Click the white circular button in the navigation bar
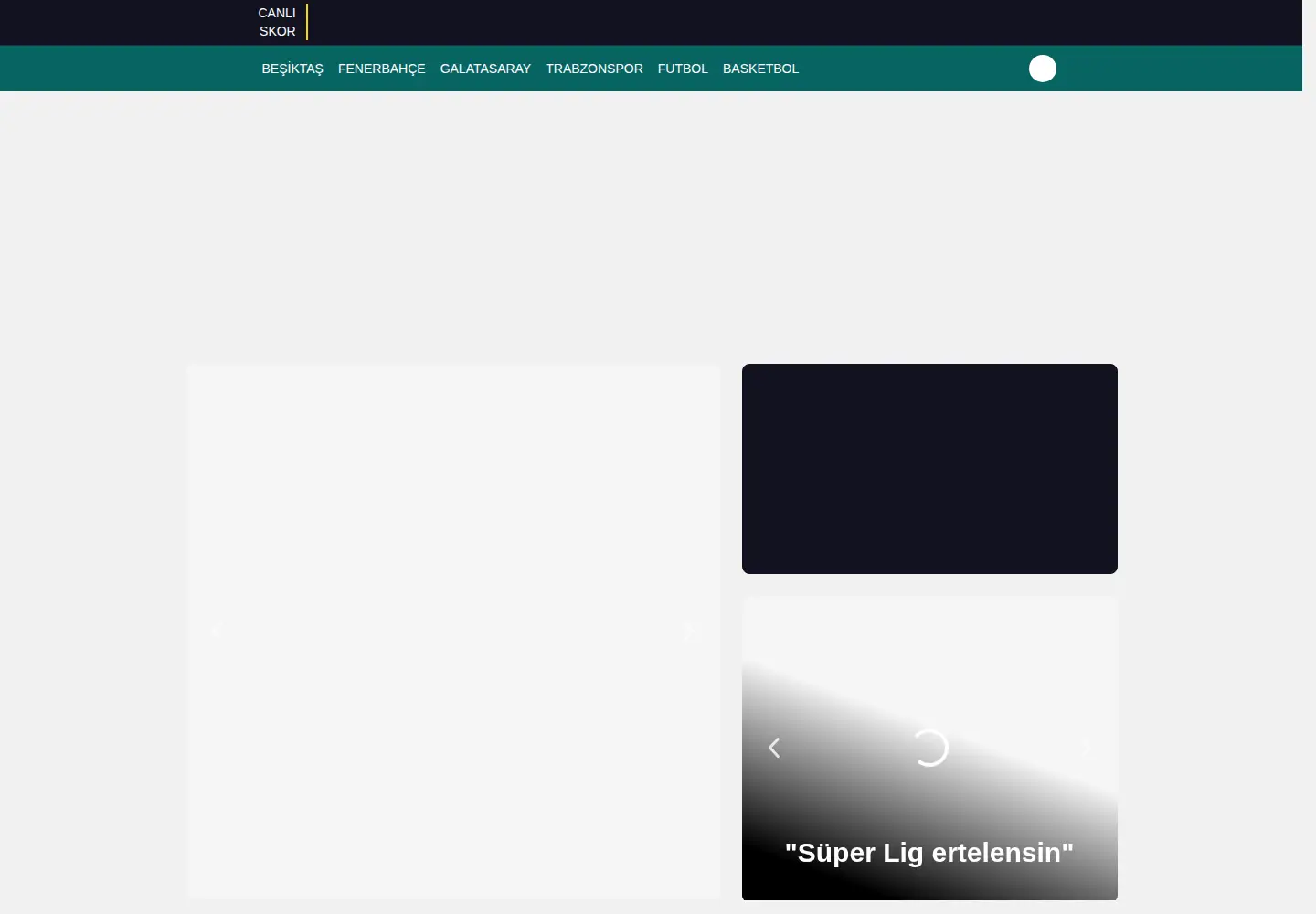Screen dimensions: 1316x914 (1043, 69)
